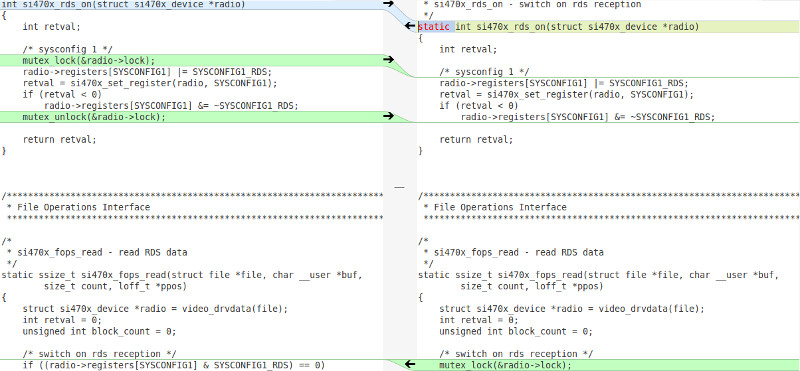
Task: Click 'int retval = 0;' in right pane
Action: 479,320
